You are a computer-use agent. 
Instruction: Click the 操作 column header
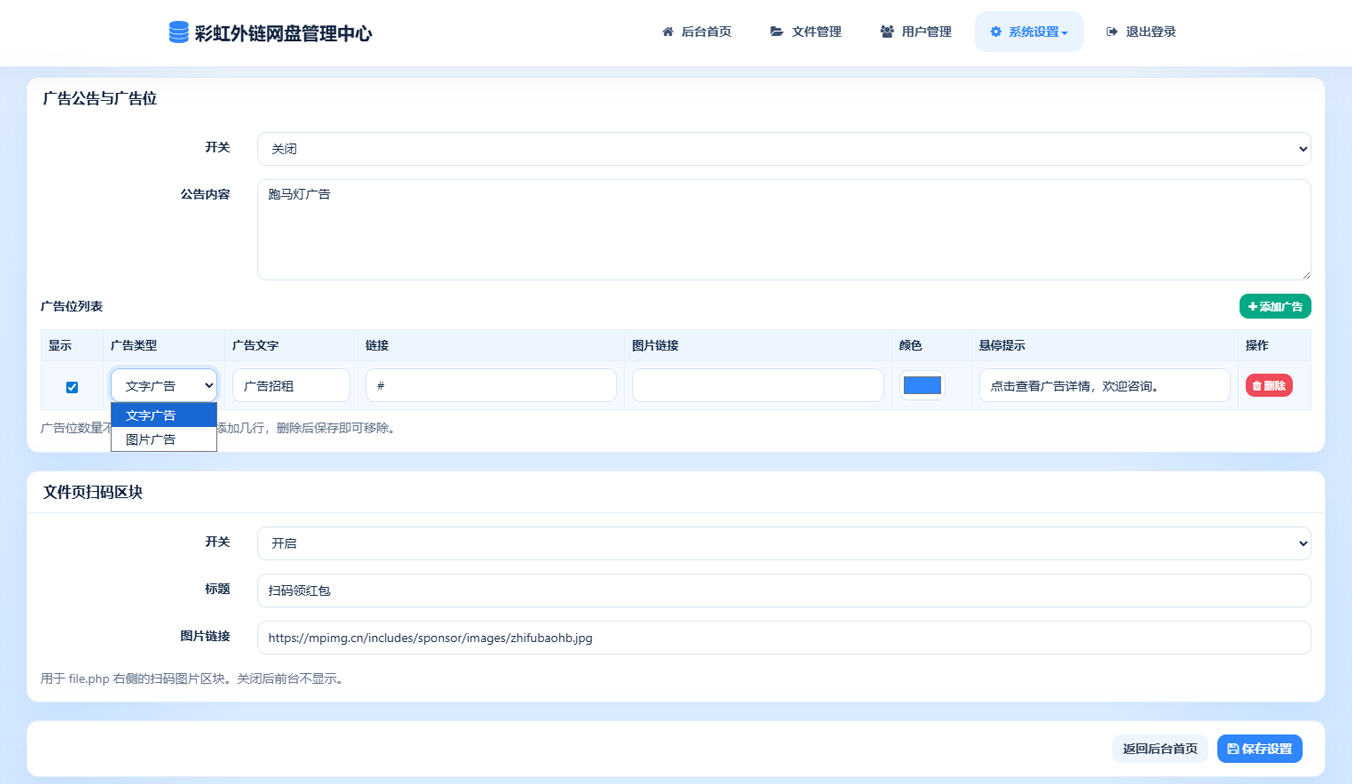[x=1257, y=346]
